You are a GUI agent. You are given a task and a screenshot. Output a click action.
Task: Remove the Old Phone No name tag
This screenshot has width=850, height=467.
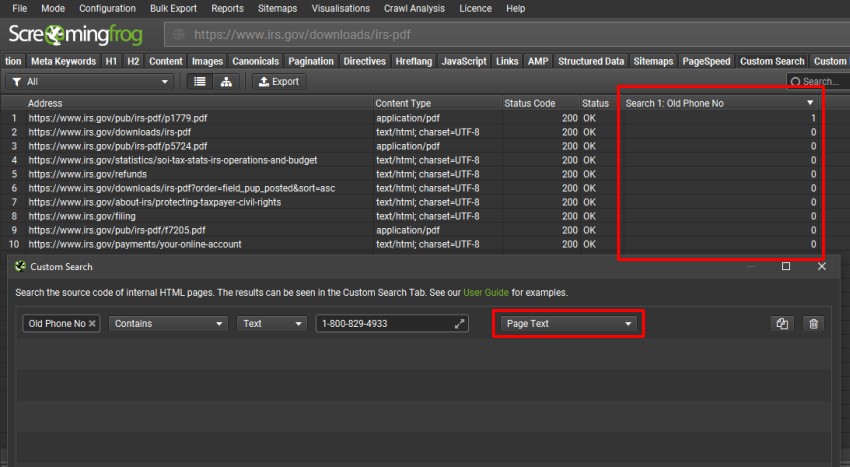coord(92,324)
